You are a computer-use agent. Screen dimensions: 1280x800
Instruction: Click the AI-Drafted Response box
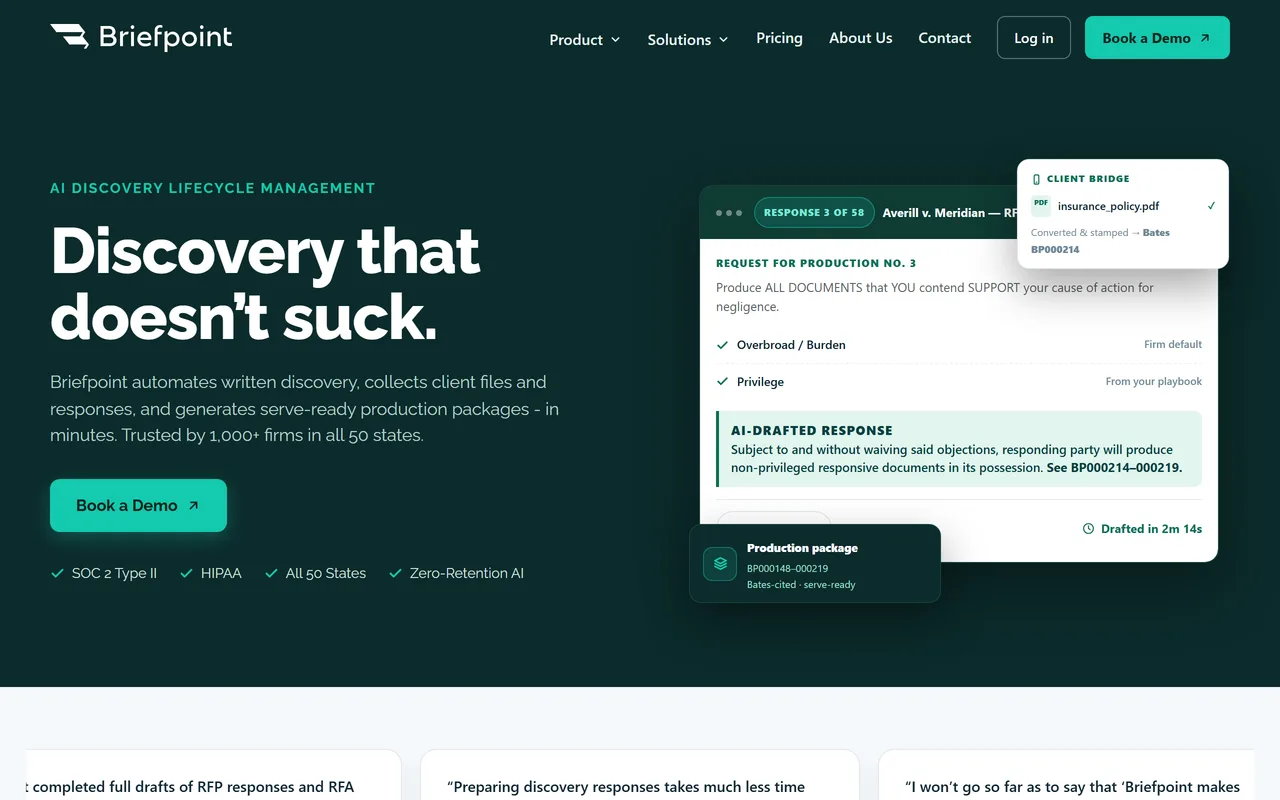(x=959, y=449)
